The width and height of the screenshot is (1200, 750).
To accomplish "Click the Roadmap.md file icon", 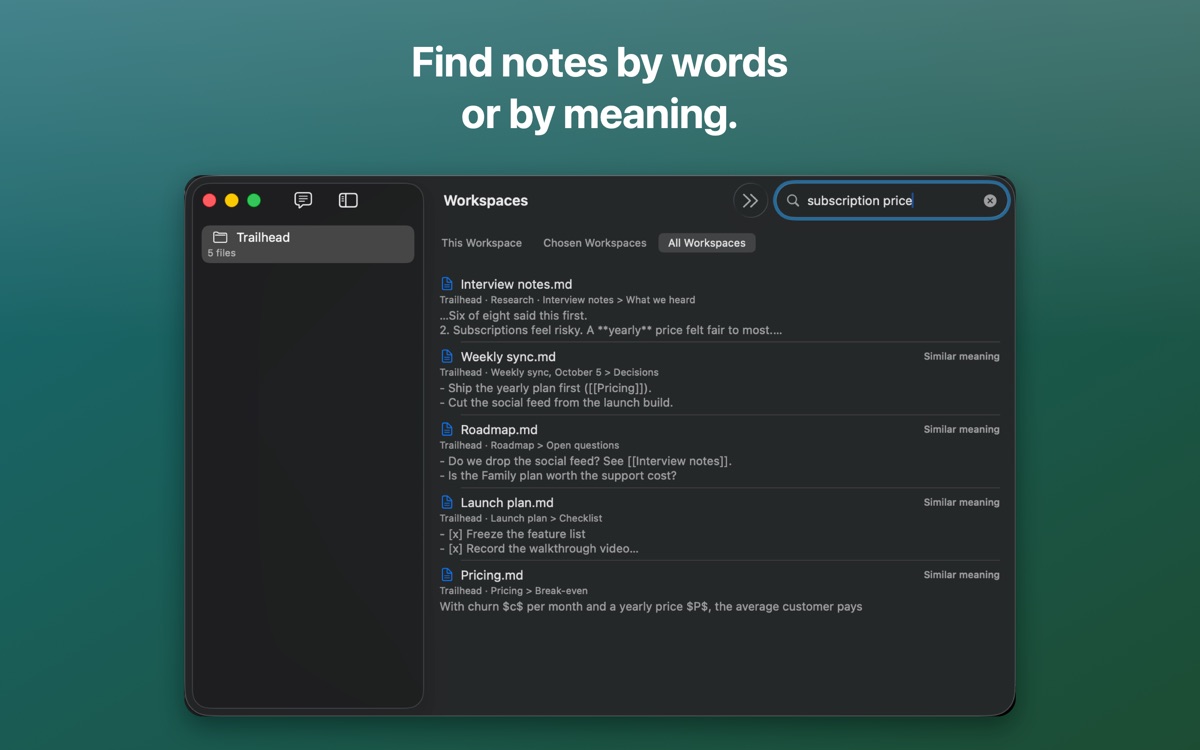I will (x=448, y=430).
